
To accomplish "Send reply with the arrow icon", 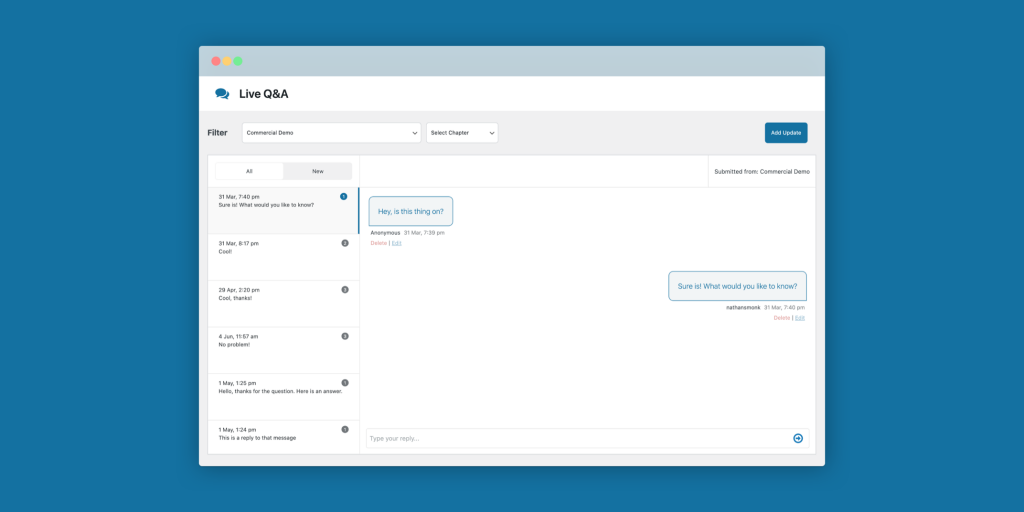I will pyautogui.click(x=797, y=438).
